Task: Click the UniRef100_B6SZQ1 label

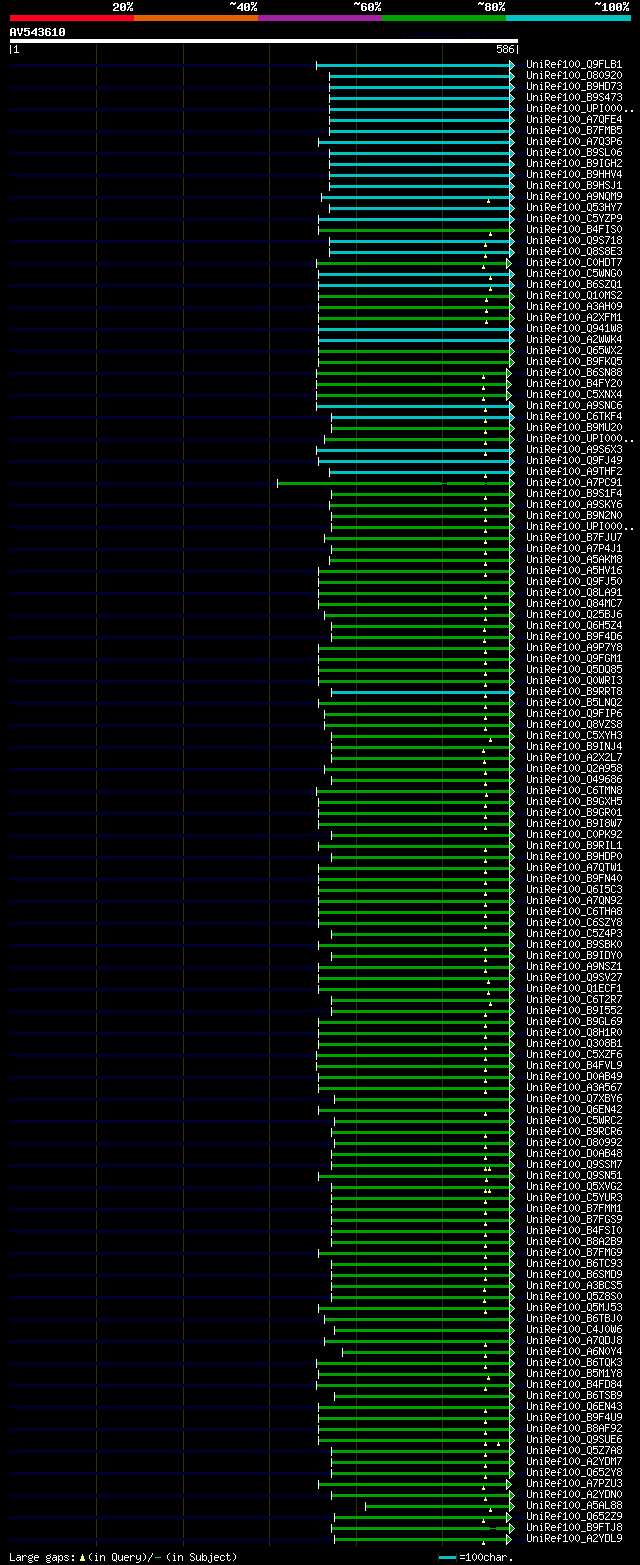Action: (574, 284)
